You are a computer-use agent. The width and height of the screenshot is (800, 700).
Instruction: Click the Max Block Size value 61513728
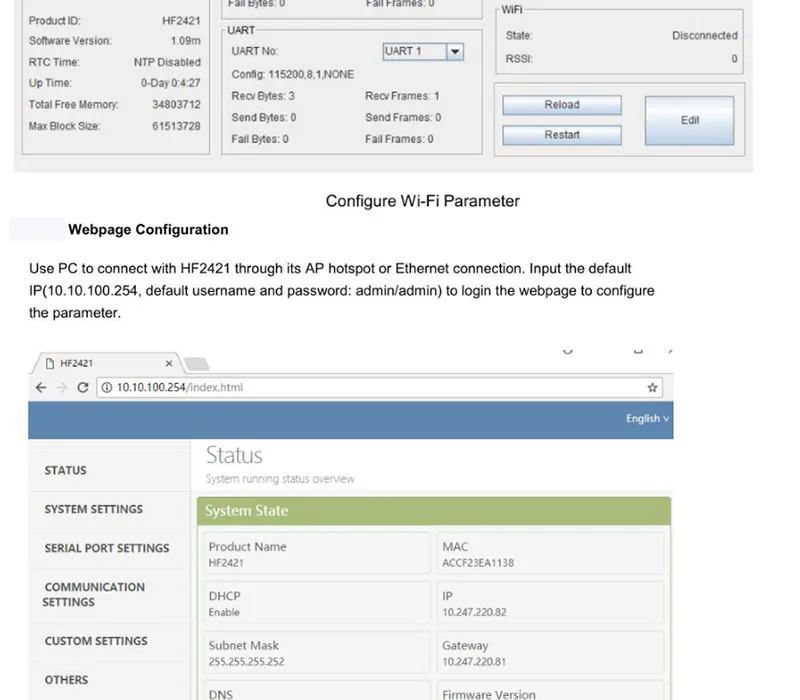[x=177, y=126]
